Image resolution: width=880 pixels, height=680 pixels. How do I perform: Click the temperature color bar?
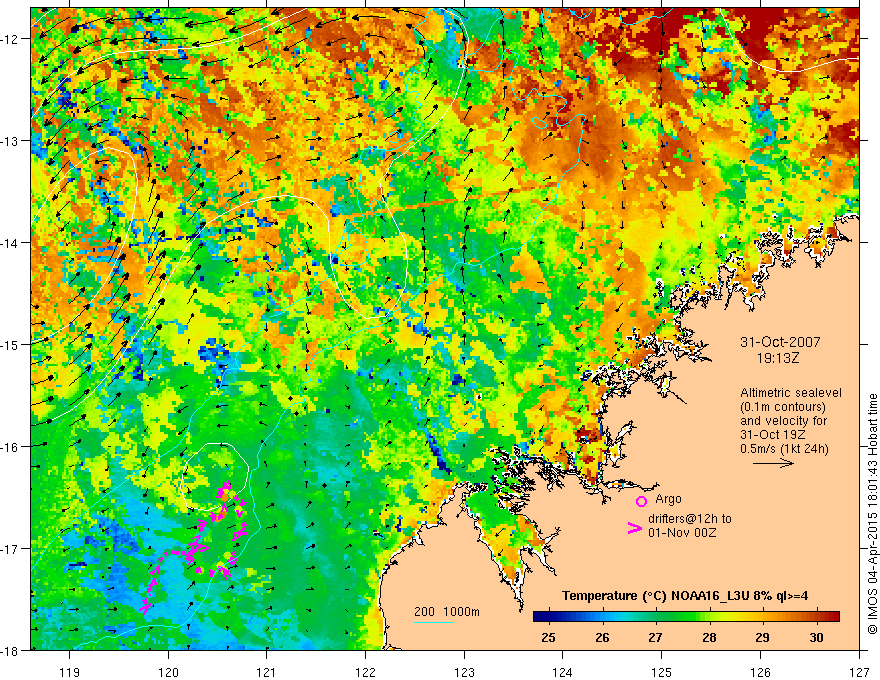[x=686, y=617]
